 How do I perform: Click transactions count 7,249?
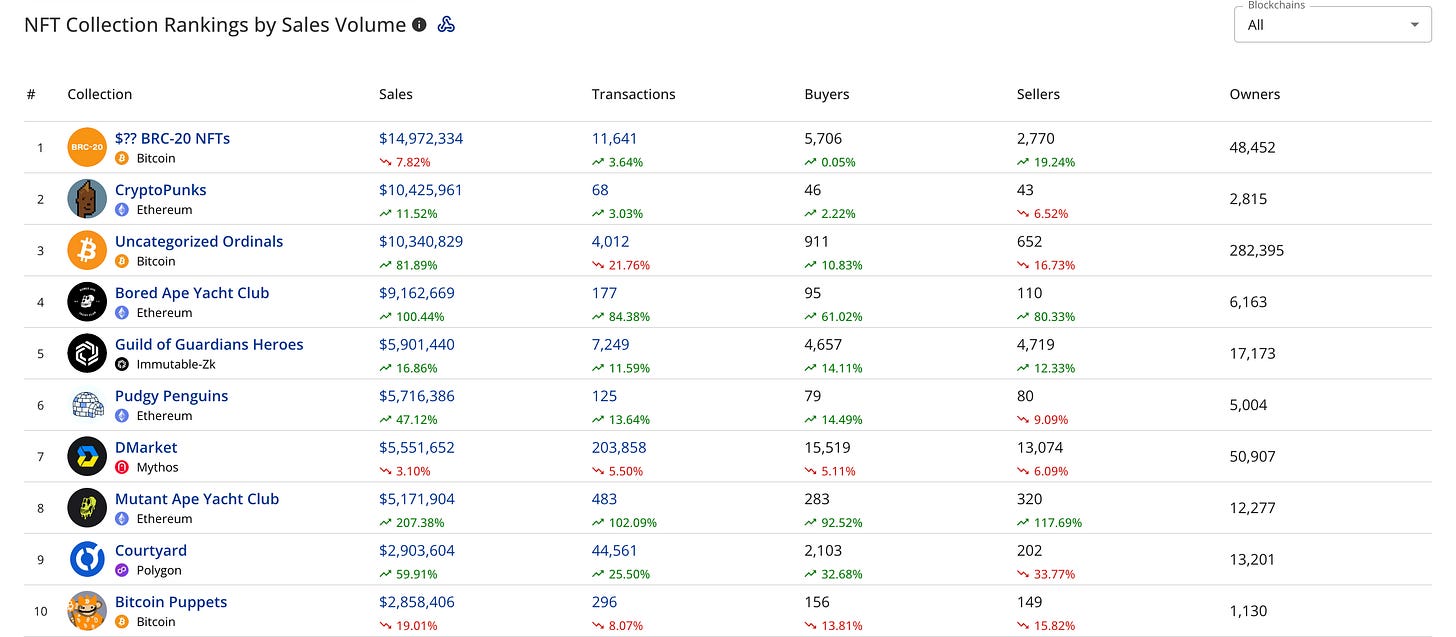(611, 344)
